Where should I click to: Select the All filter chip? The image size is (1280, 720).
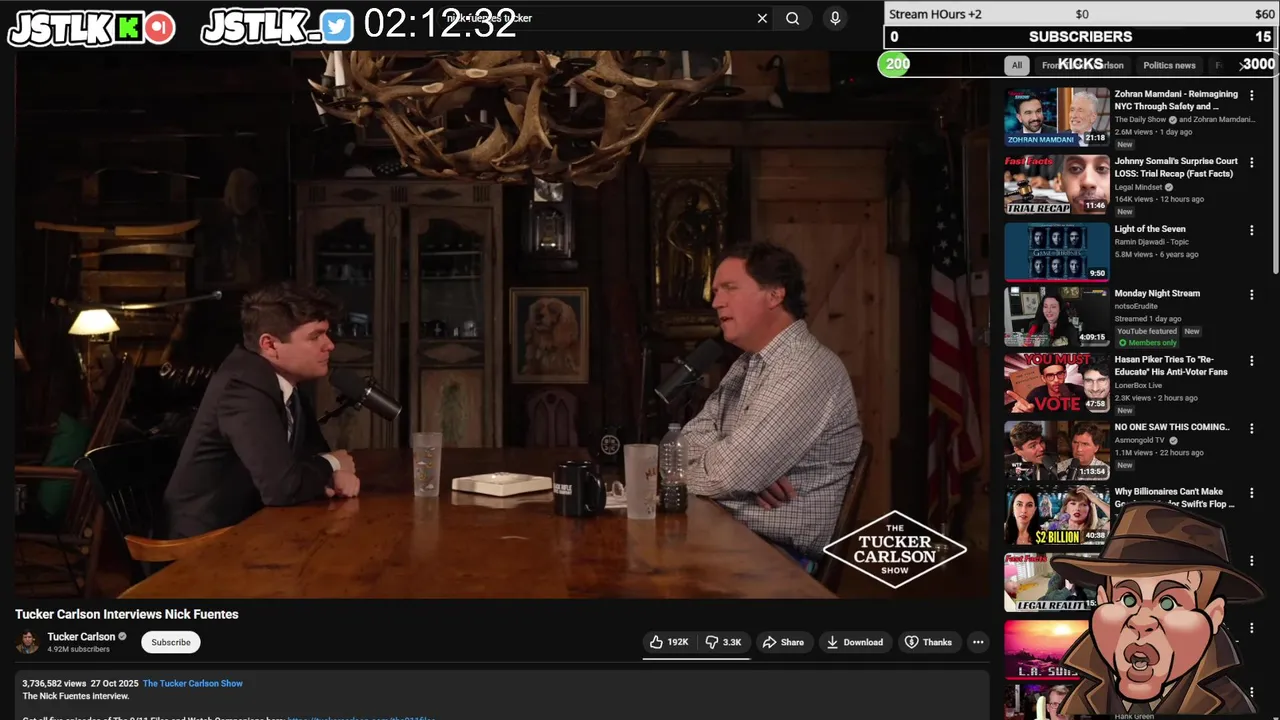coord(1017,65)
